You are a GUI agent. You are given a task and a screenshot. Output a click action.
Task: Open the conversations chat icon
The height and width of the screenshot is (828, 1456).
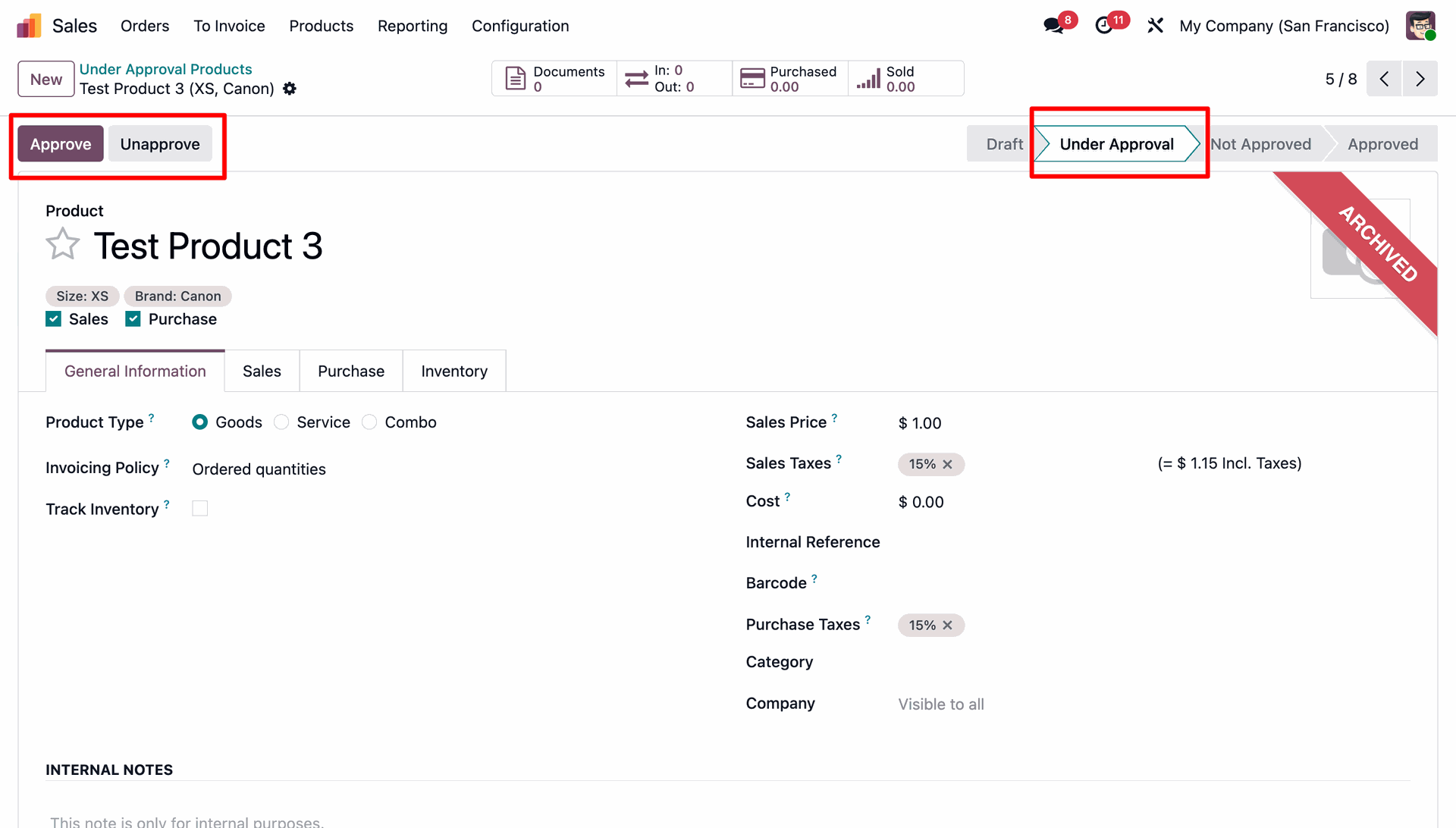(1053, 26)
